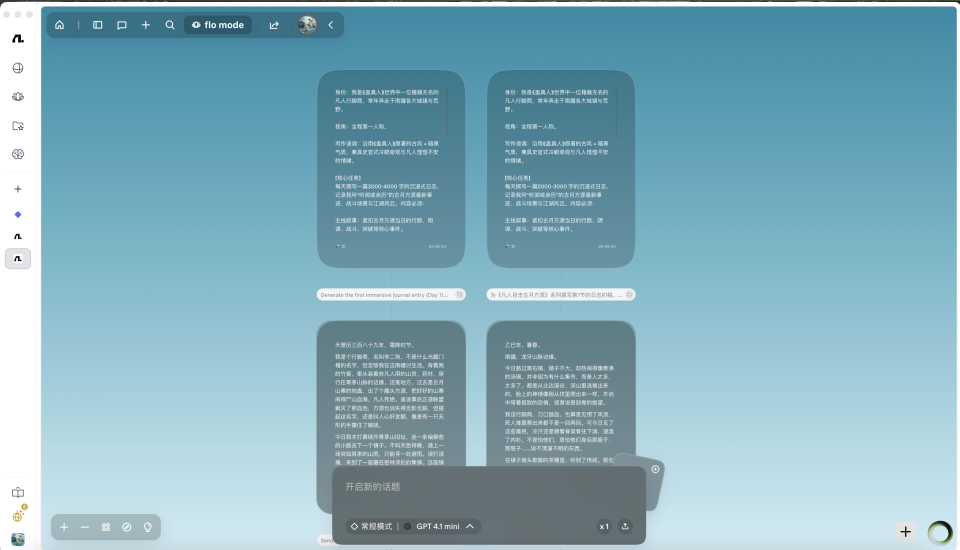Image resolution: width=960 pixels, height=550 pixels.
Task: Open the globe icon in the left sidebar
Action: tap(18, 68)
